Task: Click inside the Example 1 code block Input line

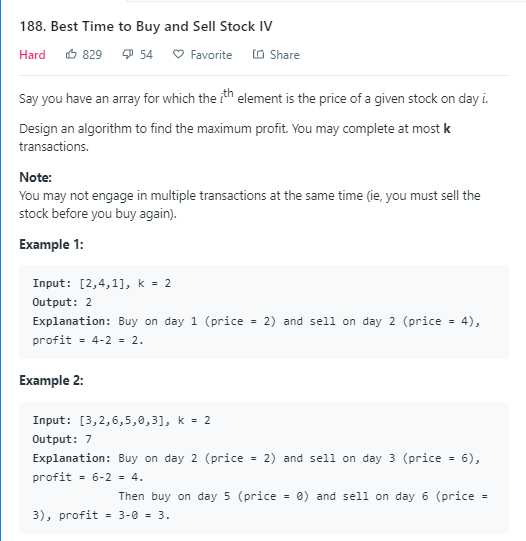Action: coord(102,283)
